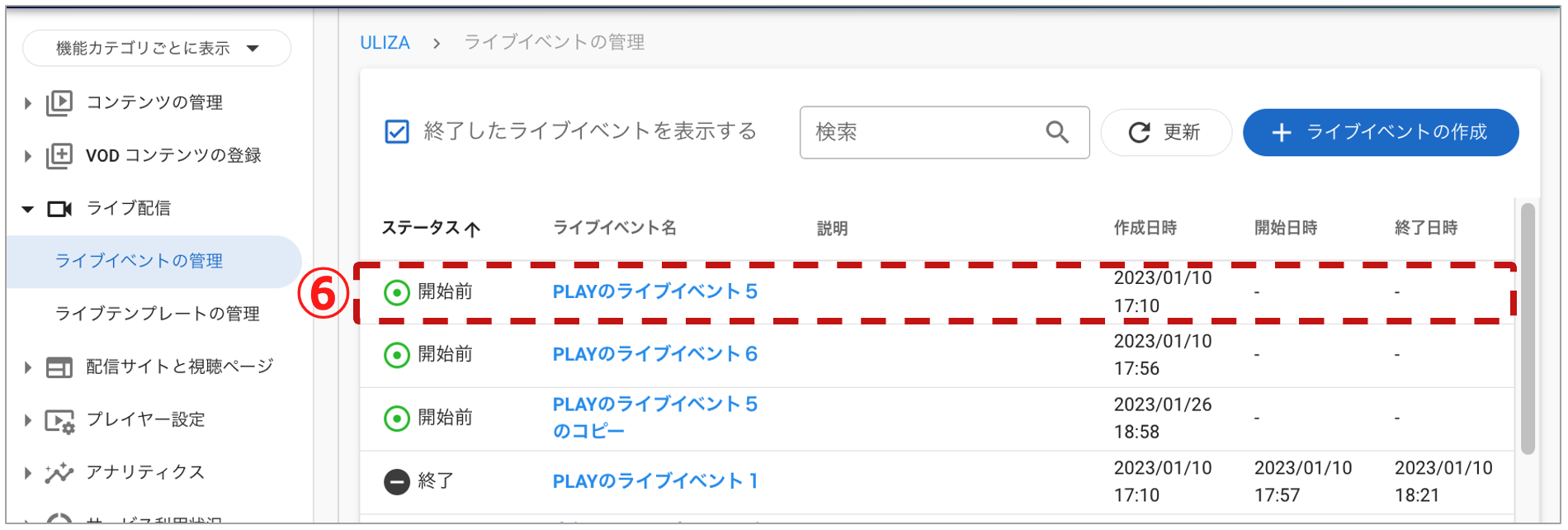Expand the アナリティクス tree arrow
1568x530 pixels.
pyautogui.click(x=27, y=473)
